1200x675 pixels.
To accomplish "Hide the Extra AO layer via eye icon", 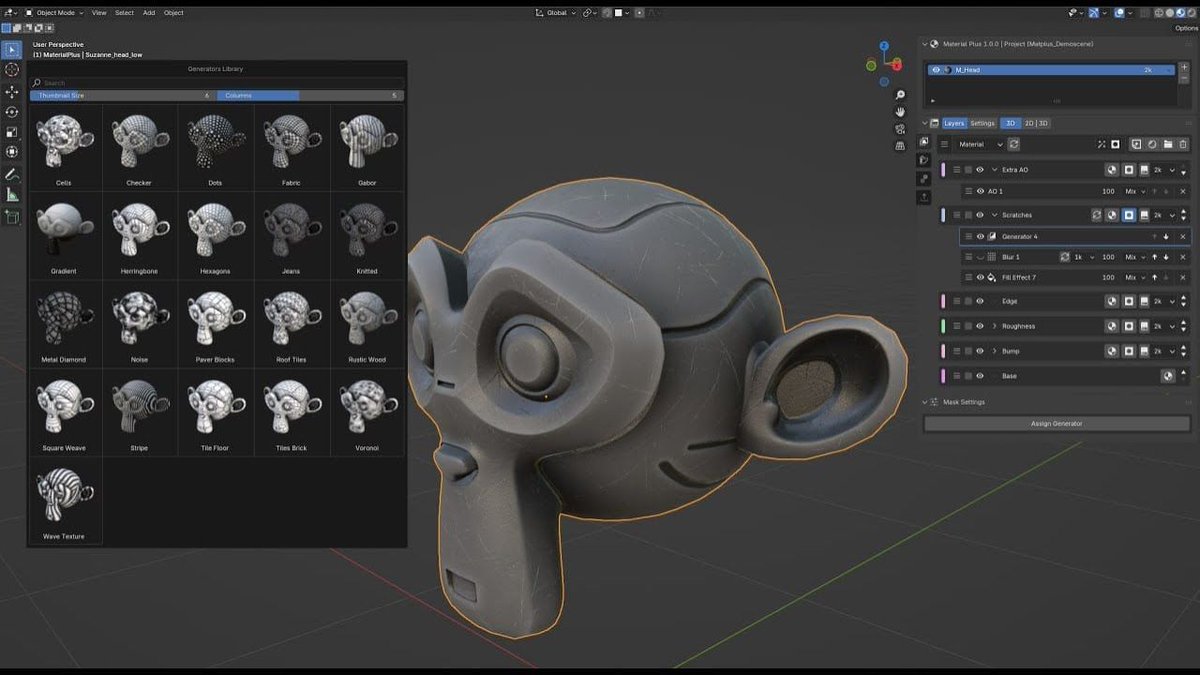I will [980, 170].
